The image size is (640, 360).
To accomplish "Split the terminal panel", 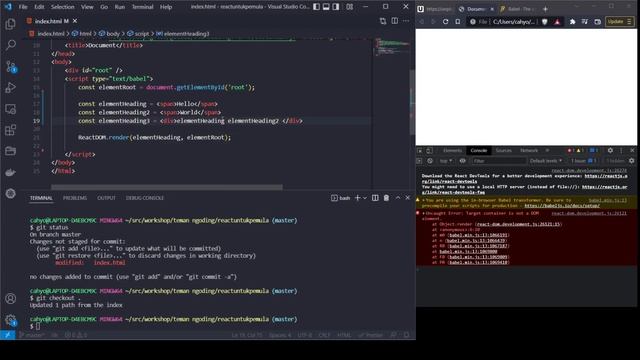I will [375, 198].
